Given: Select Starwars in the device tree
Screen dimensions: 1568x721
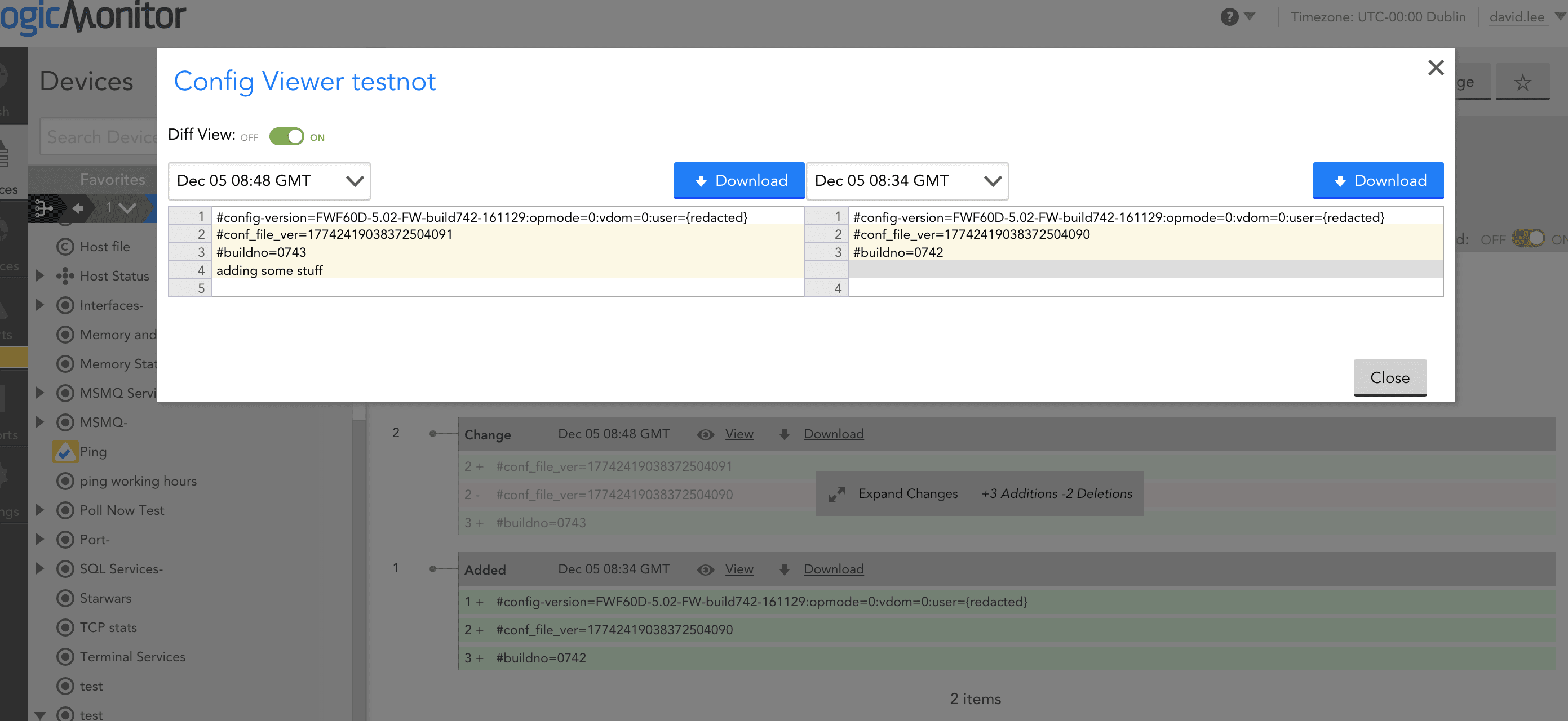Looking at the screenshot, I should point(105,598).
